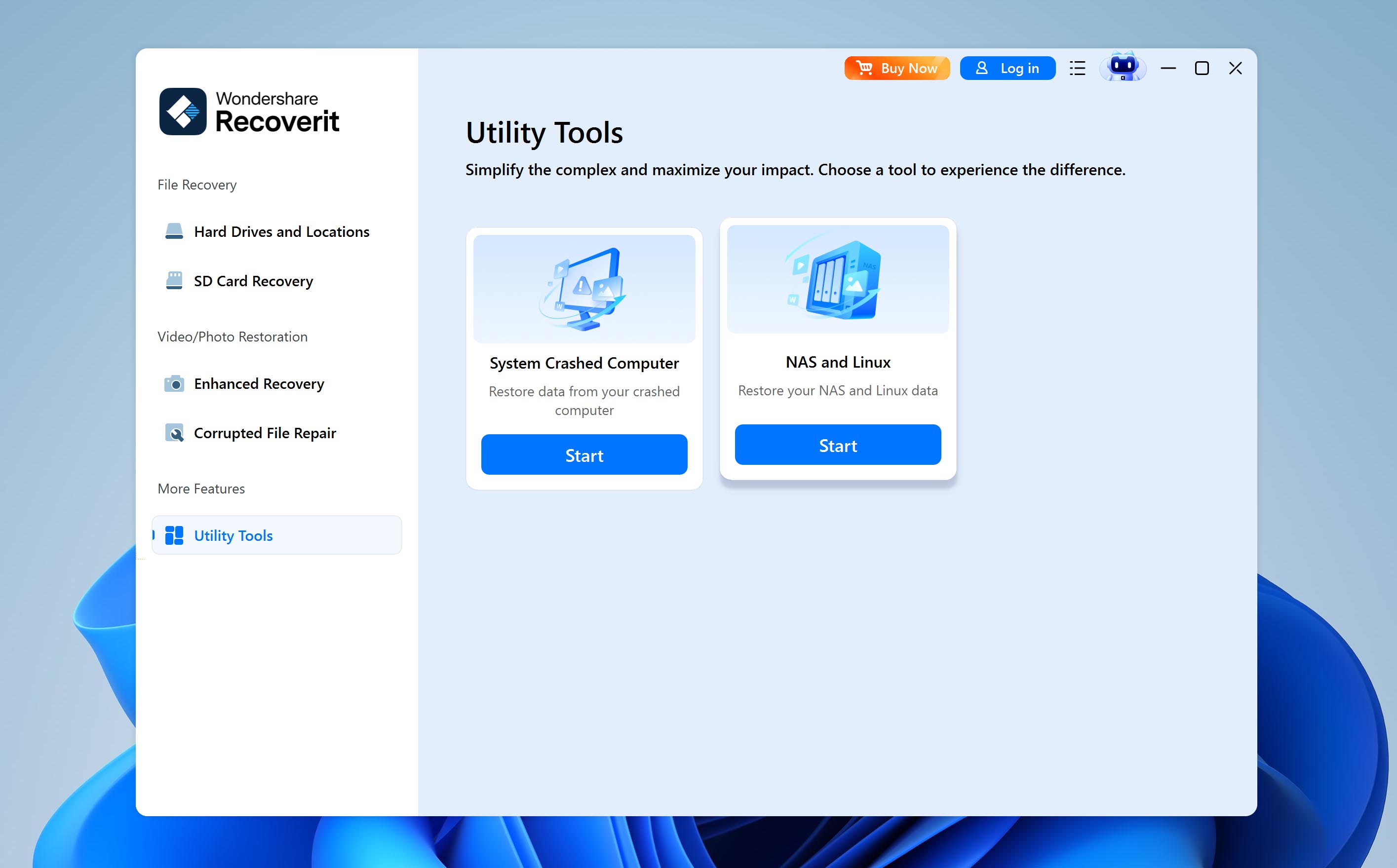Click the Corrupted File Repair magnifier icon

(174, 433)
